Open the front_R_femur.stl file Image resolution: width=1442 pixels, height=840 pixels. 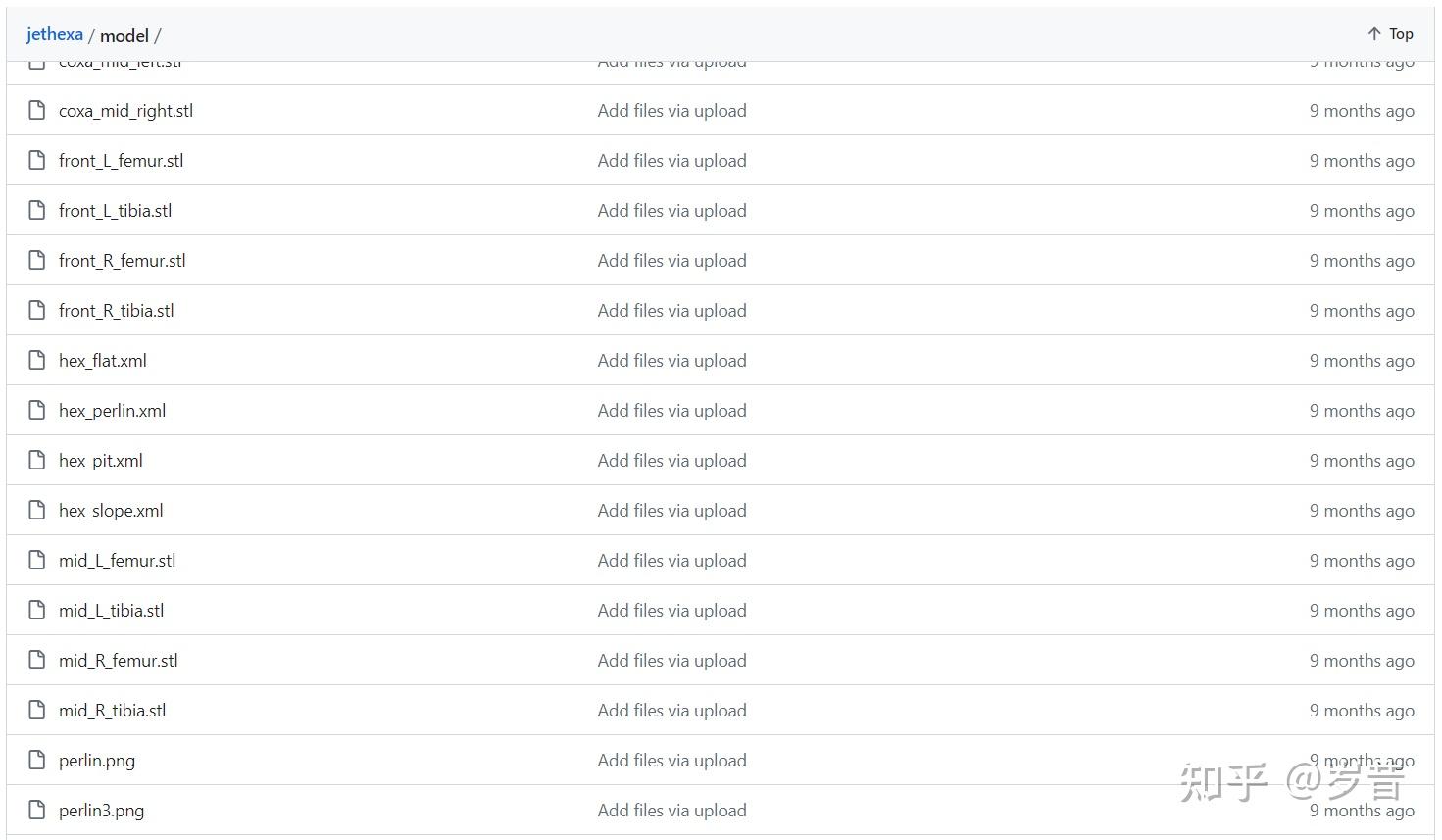[122, 261]
